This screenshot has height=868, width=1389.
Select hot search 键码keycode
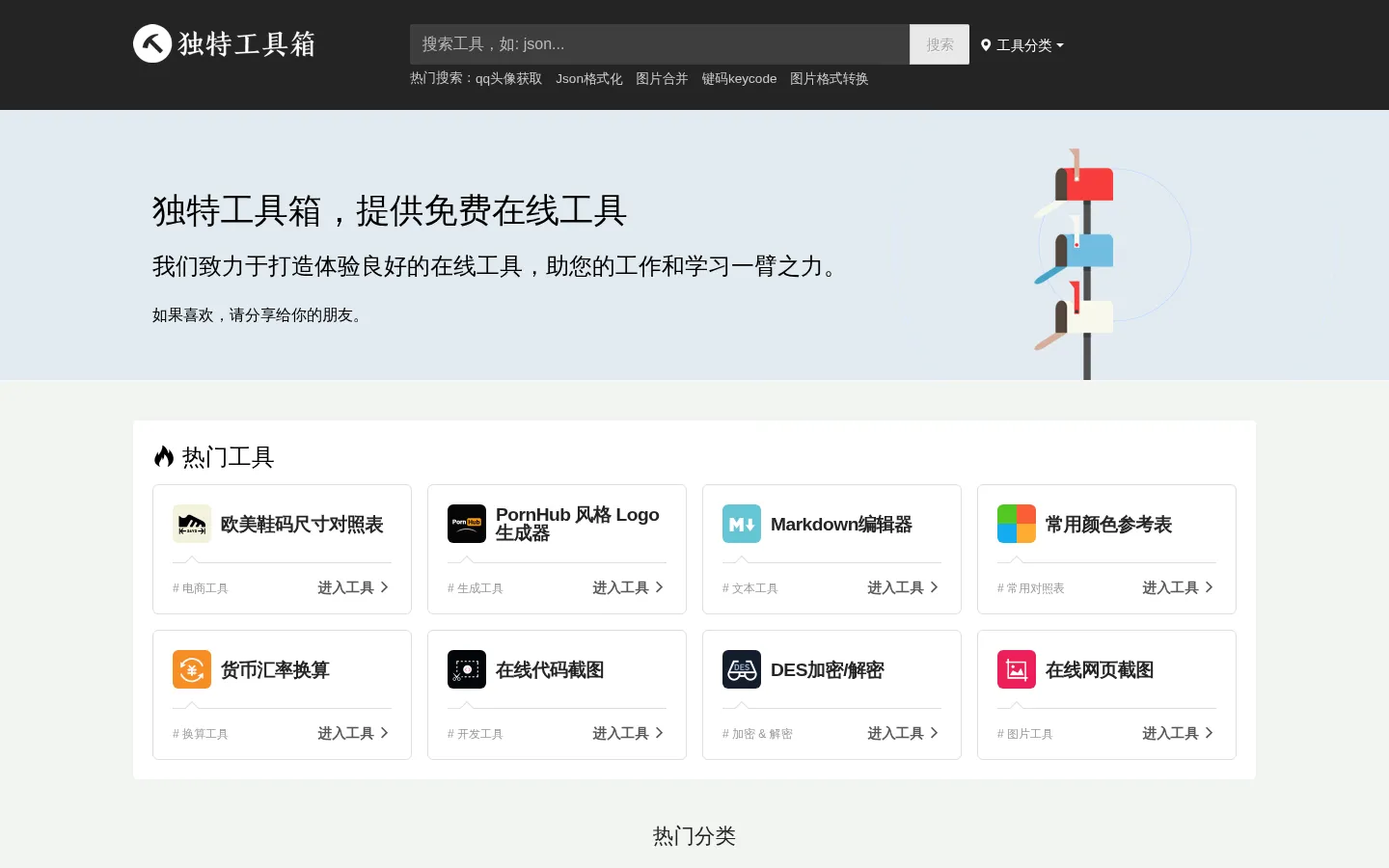pyautogui.click(x=739, y=79)
